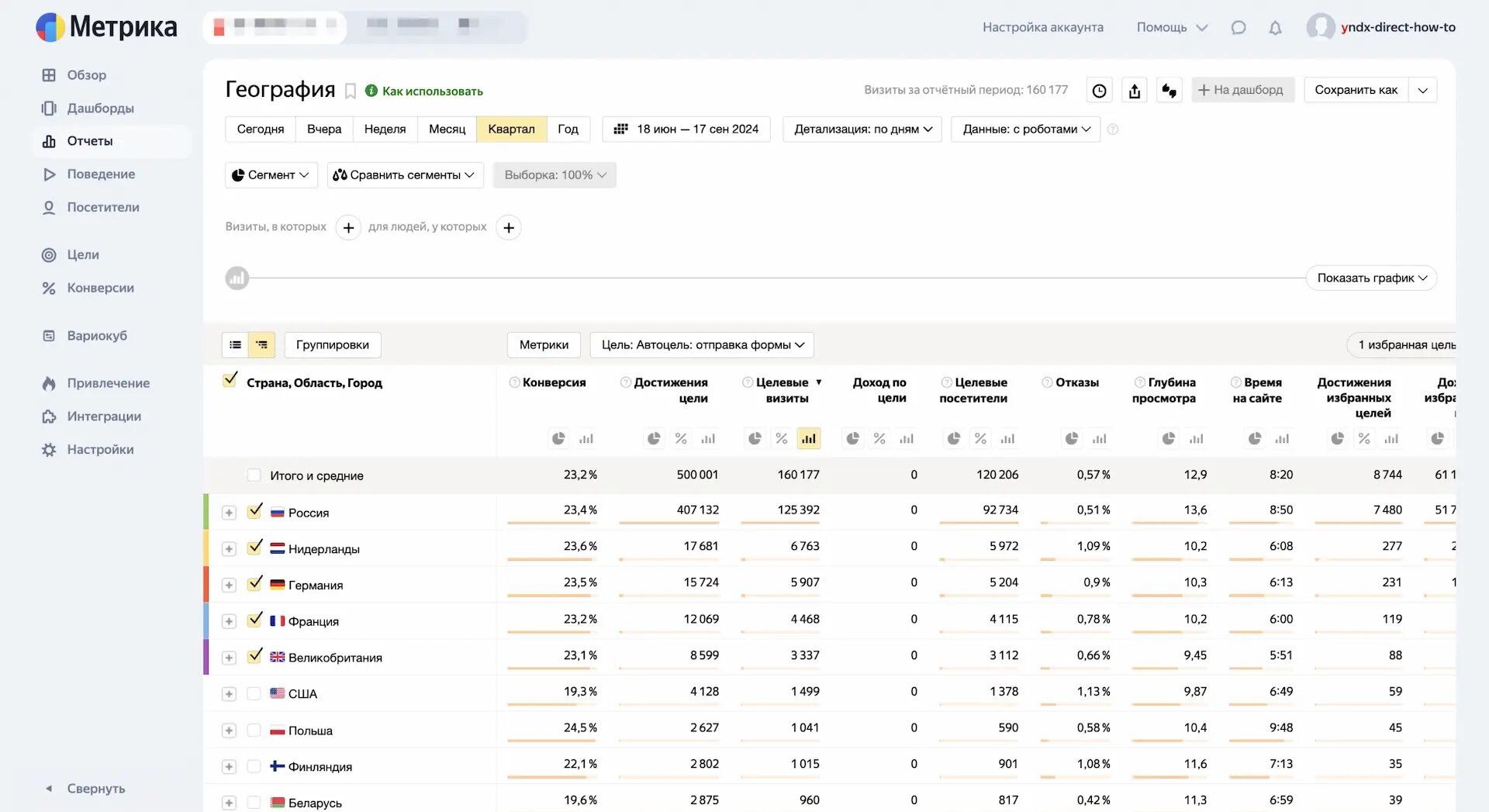1489x812 pixels.
Task: Uncheck the Россия row checkbox
Action: (x=255, y=511)
